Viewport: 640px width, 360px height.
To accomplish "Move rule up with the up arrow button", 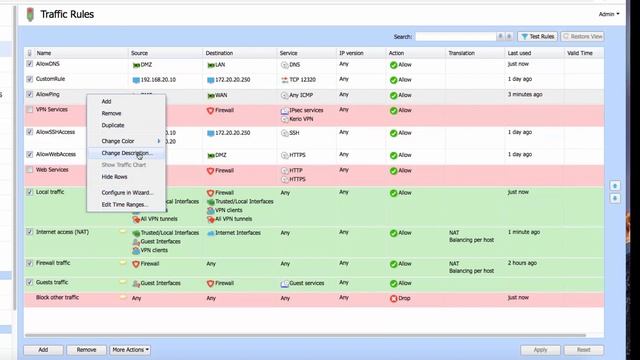I will (x=615, y=186).
